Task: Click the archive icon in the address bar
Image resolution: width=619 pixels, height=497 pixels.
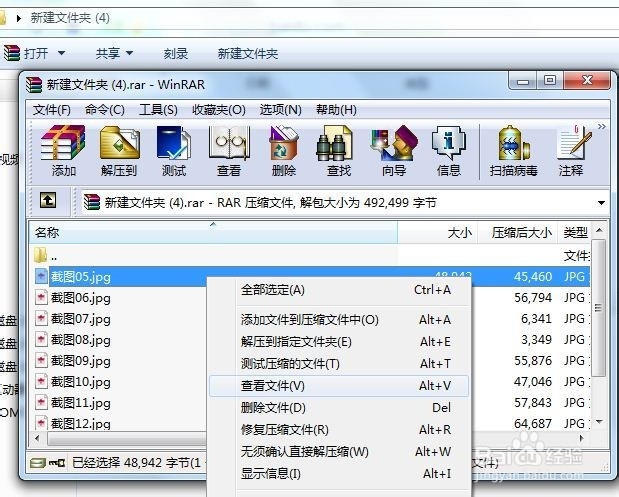Action: coord(92,202)
